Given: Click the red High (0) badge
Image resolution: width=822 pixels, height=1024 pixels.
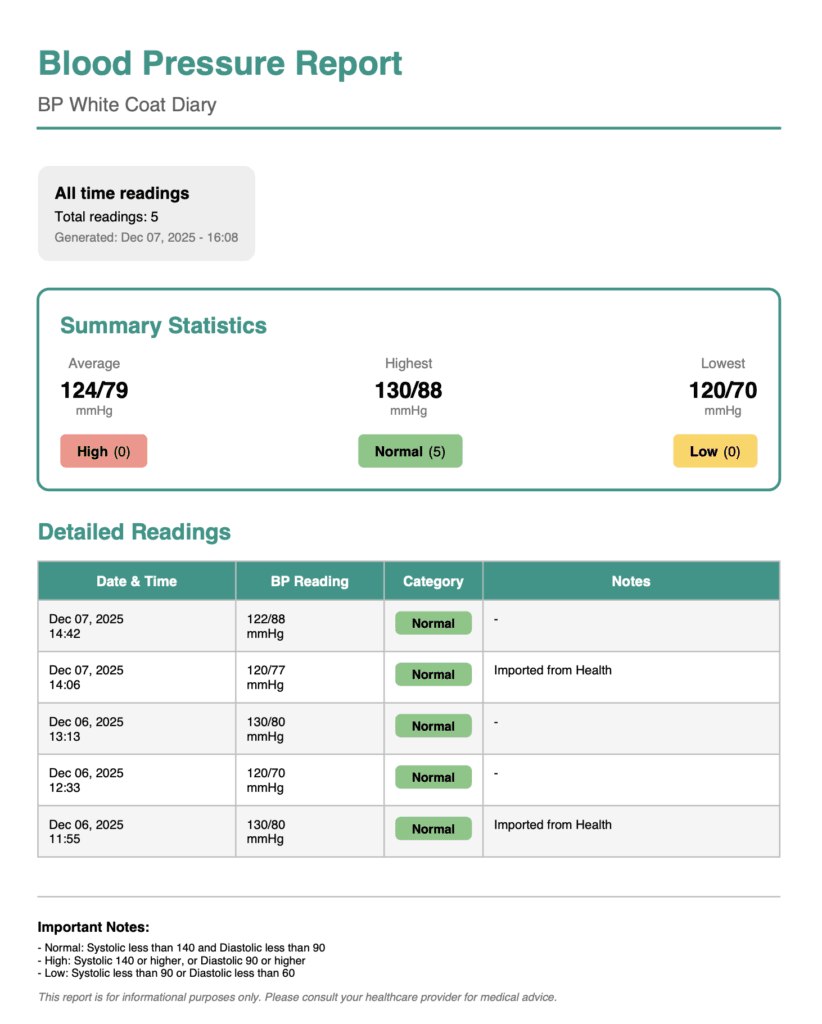Looking at the screenshot, I should coord(104,451).
